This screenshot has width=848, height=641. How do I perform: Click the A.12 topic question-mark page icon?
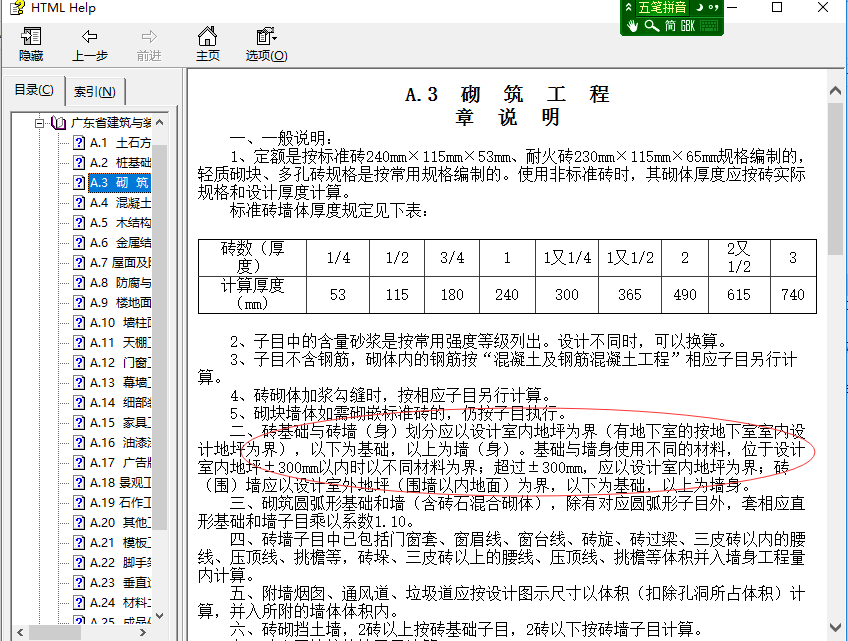pyautogui.click(x=79, y=363)
